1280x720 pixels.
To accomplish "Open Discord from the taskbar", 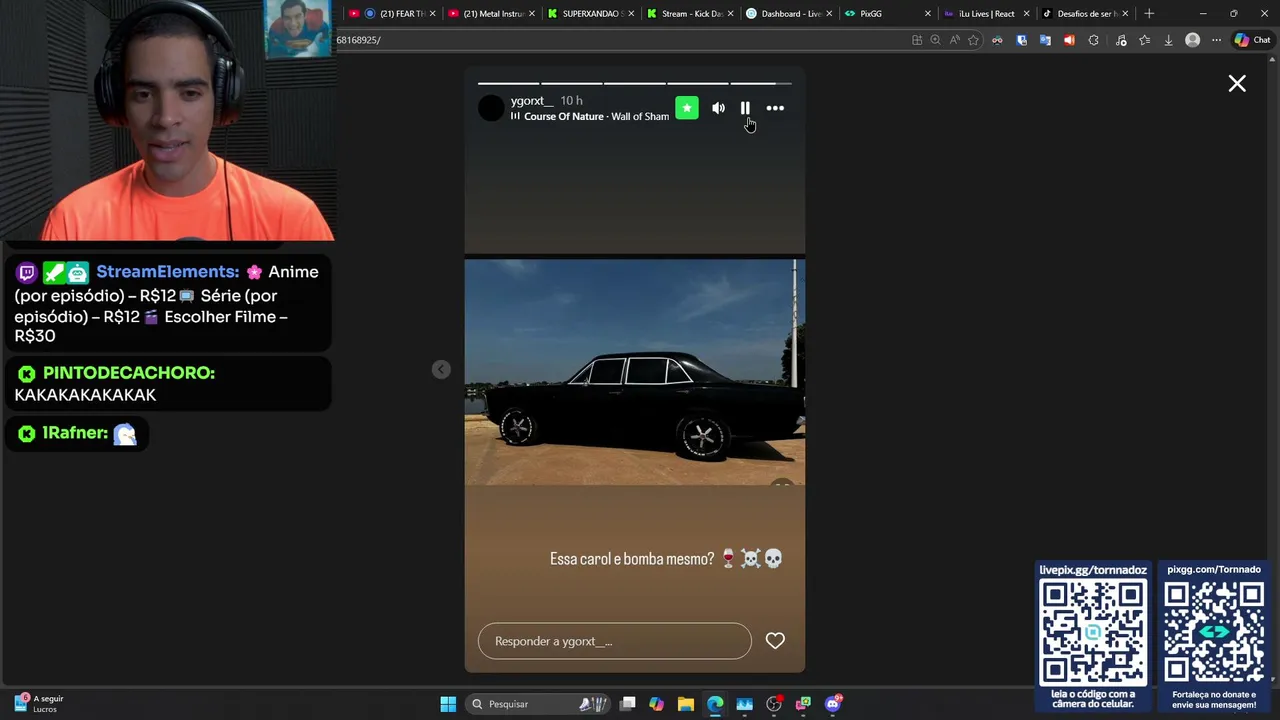I will 833,704.
